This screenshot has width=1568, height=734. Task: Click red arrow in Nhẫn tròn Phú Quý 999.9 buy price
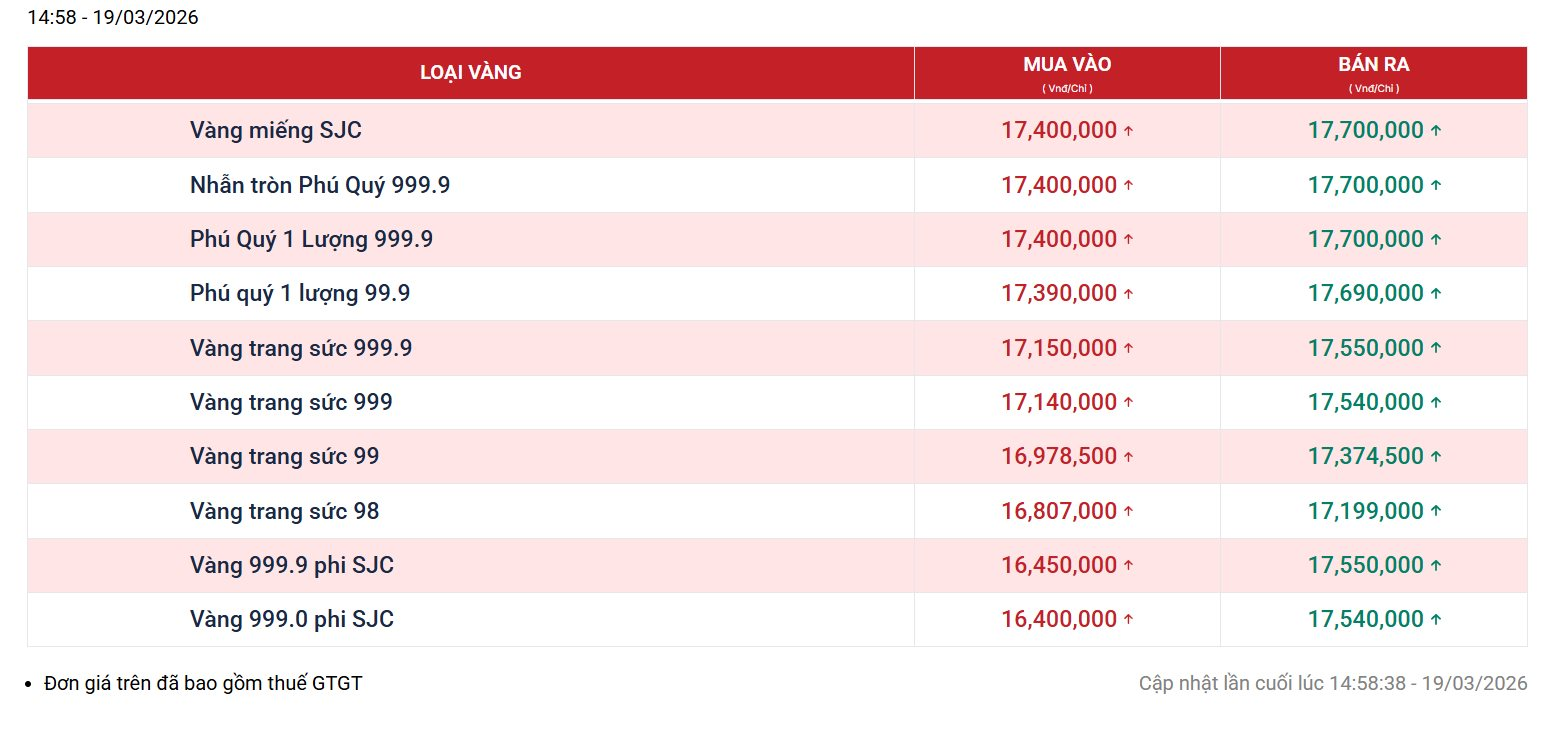[1129, 186]
